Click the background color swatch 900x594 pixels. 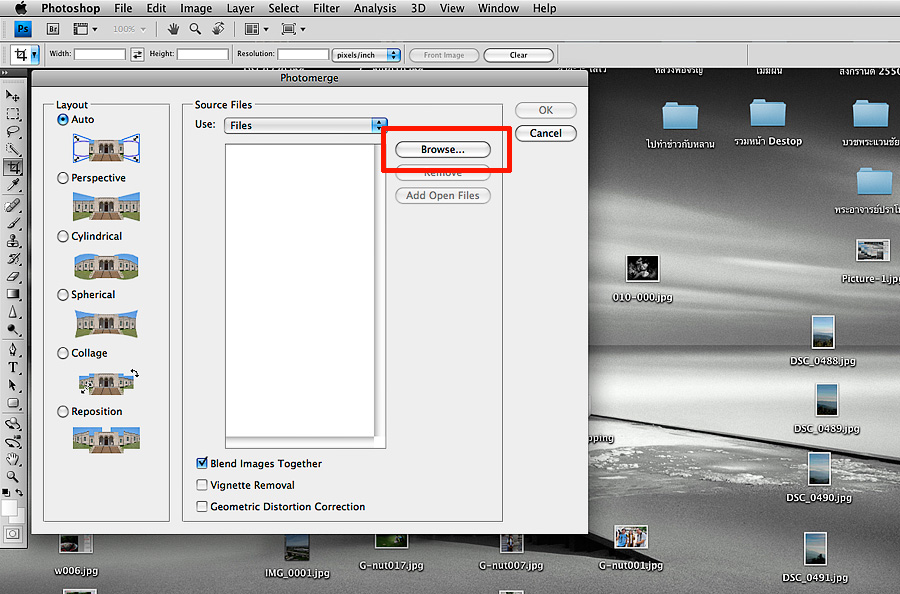pos(17,513)
